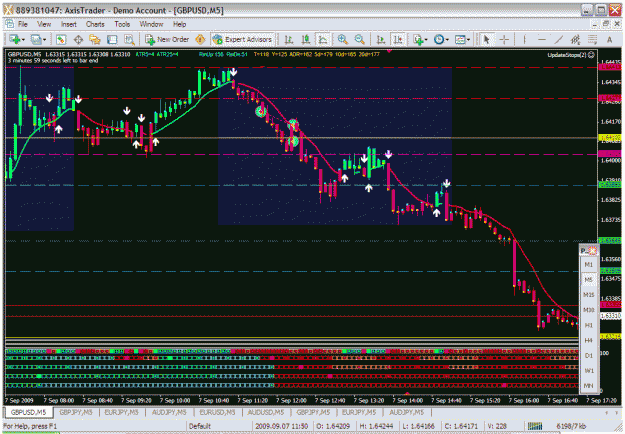Show the Market Watch window
Viewport: 625px width, 434px height.
(61, 39)
